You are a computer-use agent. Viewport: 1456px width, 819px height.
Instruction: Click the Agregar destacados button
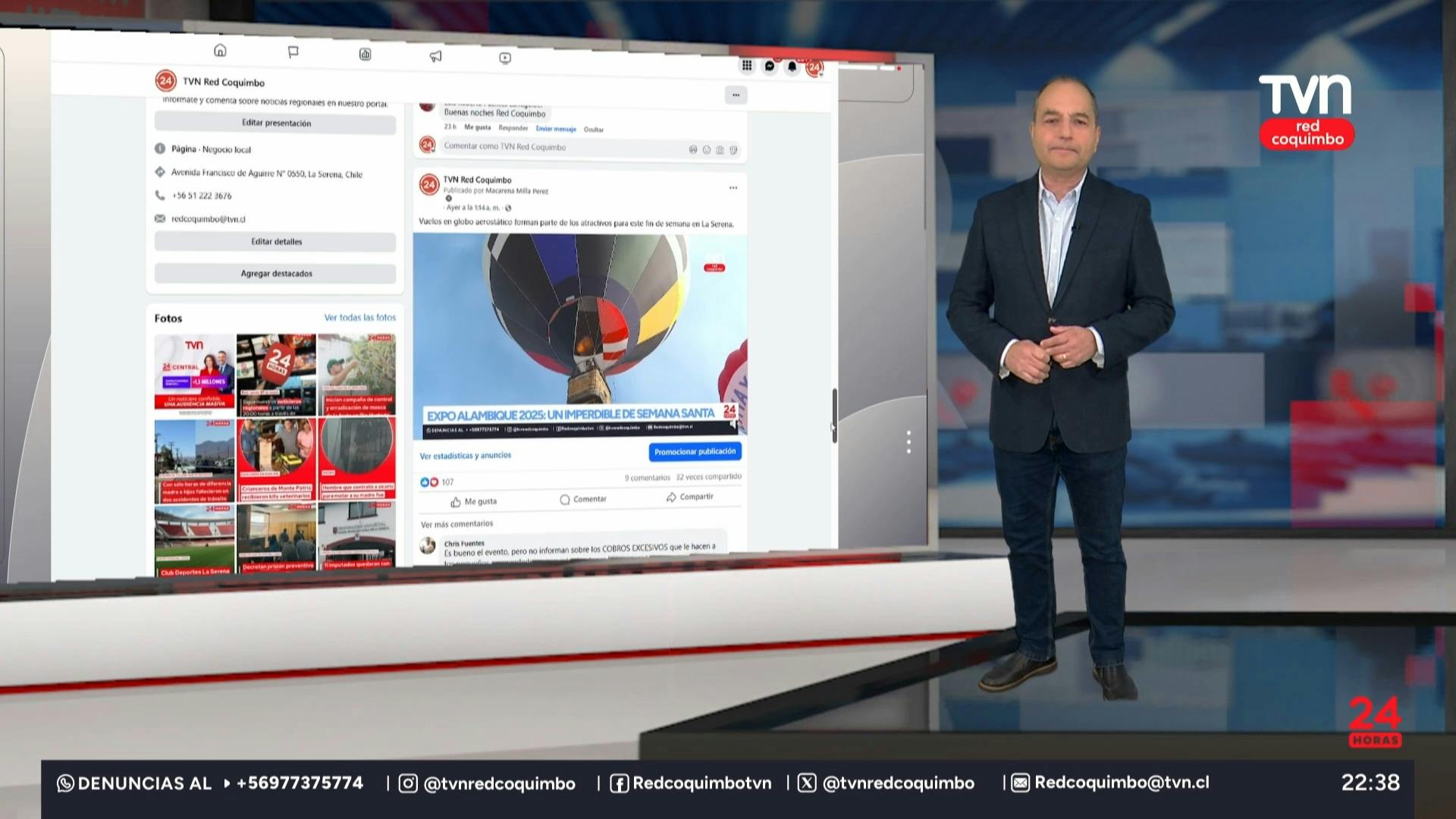[x=275, y=274]
